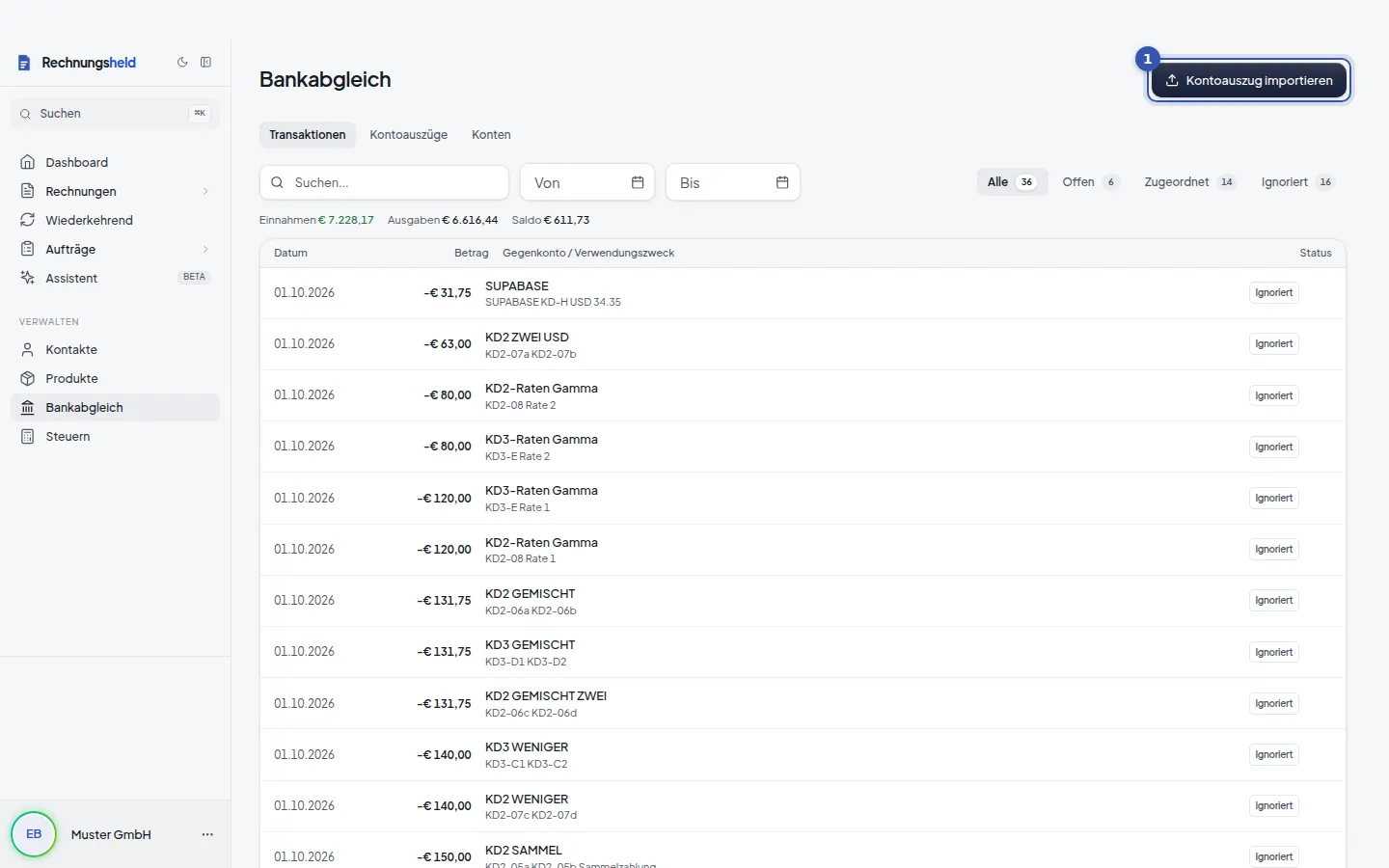Expand the Aufträge submenu chevron
This screenshot has width=1389, height=868.
click(205, 249)
